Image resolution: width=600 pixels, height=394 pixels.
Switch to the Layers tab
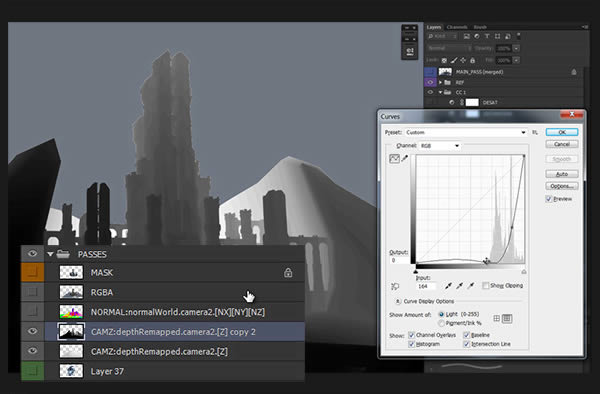click(x=434, y=27)
